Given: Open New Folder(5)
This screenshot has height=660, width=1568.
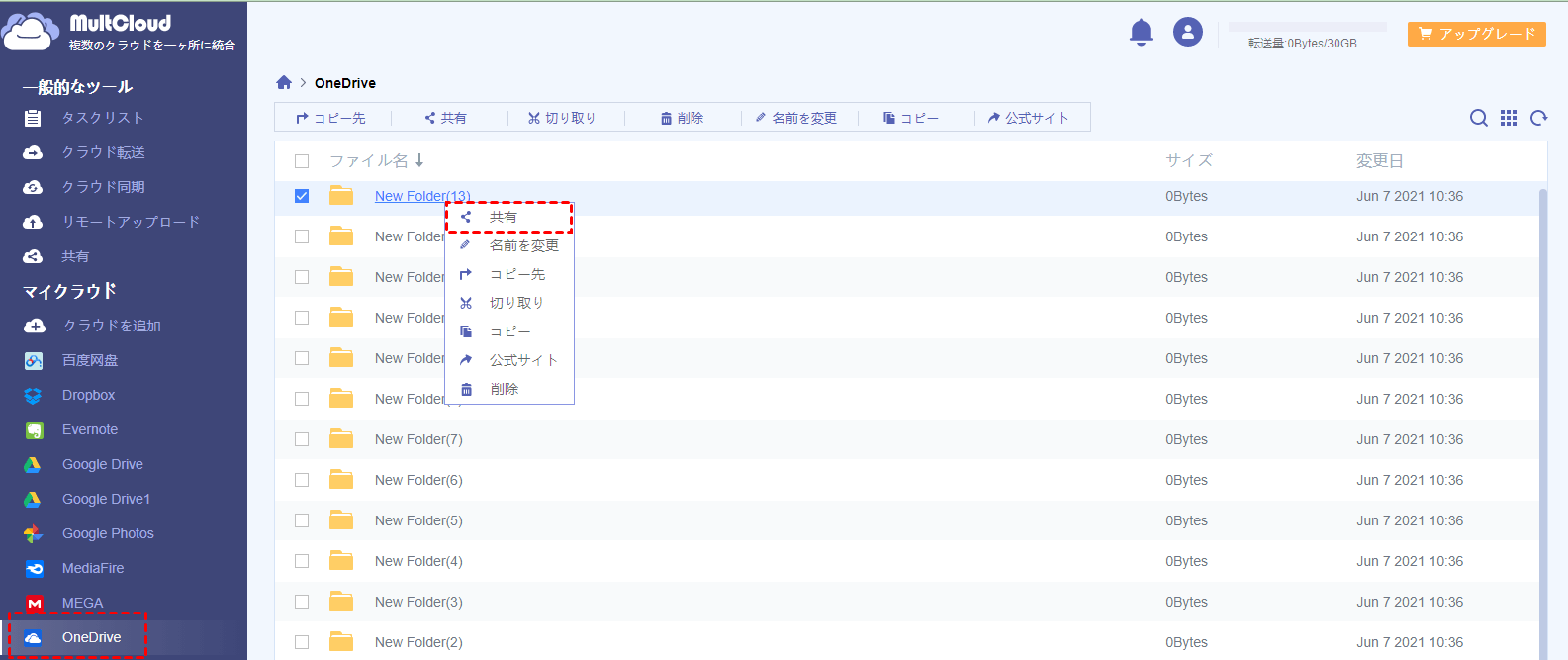Looking at the screenshot, I should 418,520.
